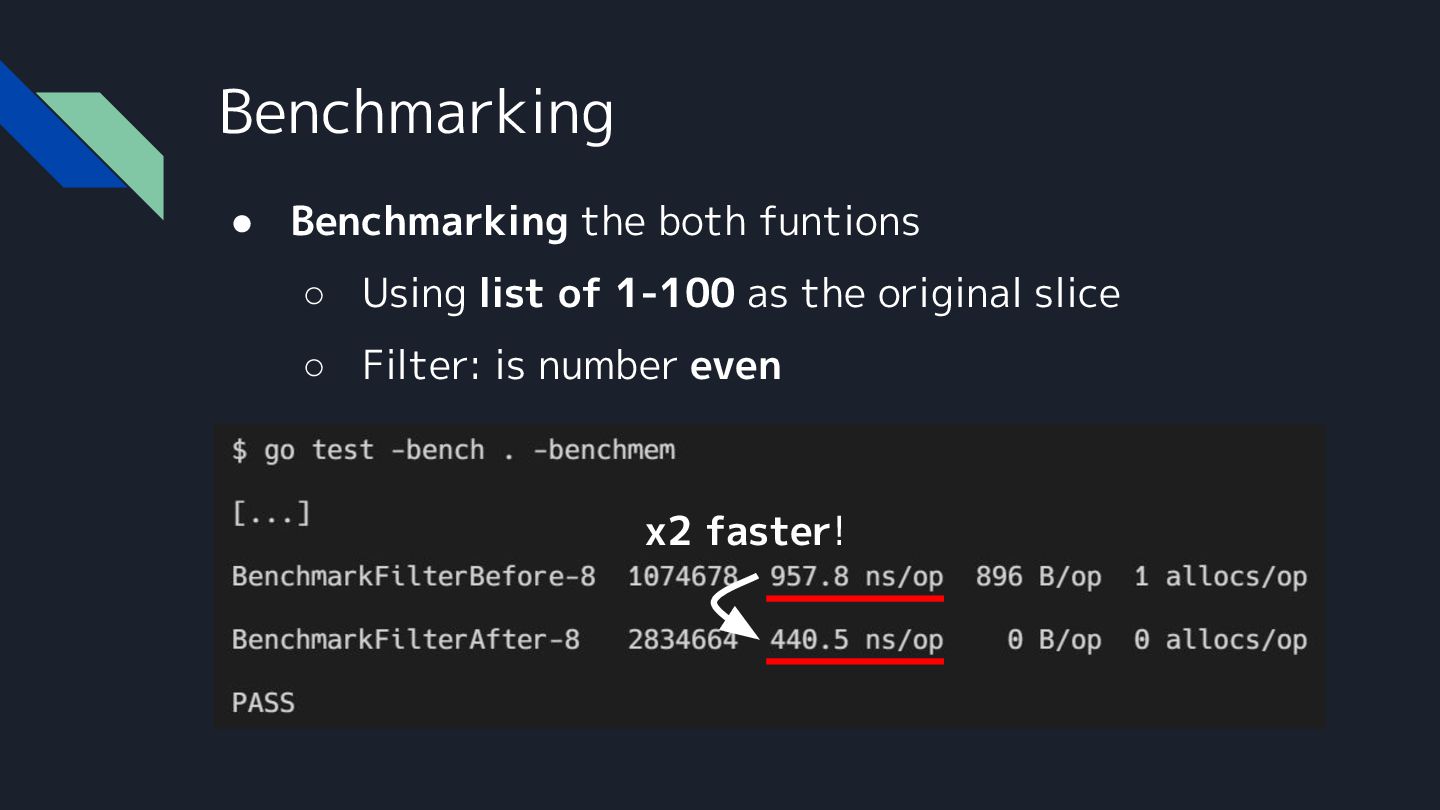Select the BenchmarkFilterBefore-8 result name
1440x810 pixels.
[x=413, y=577]
